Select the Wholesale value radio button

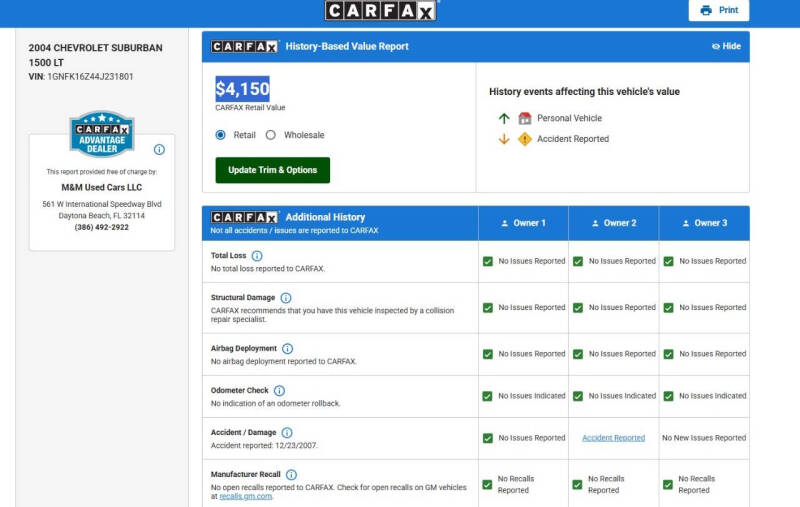point(270,135)
